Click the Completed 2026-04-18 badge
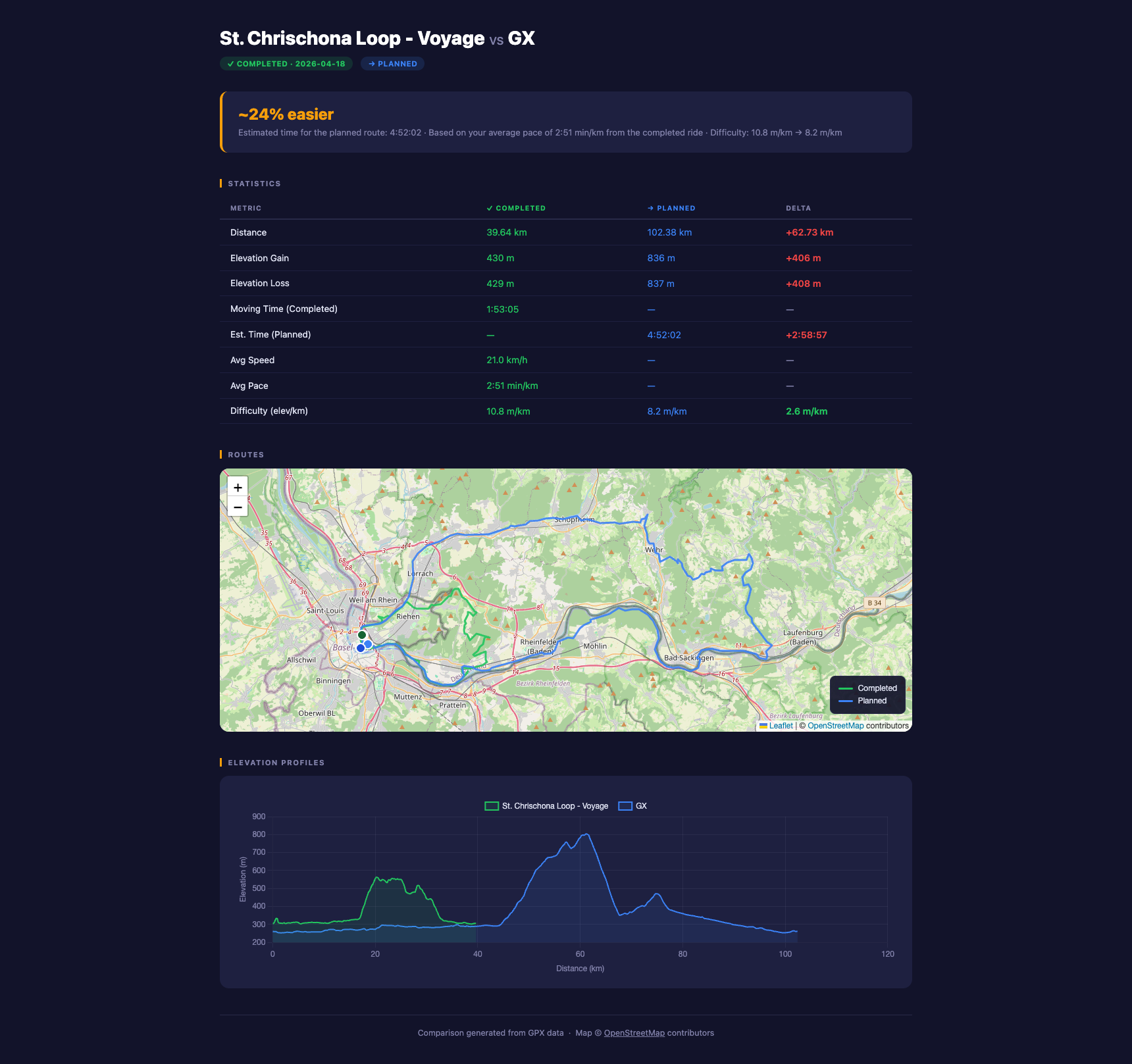1132x1064 pixels. coord(286,64)
